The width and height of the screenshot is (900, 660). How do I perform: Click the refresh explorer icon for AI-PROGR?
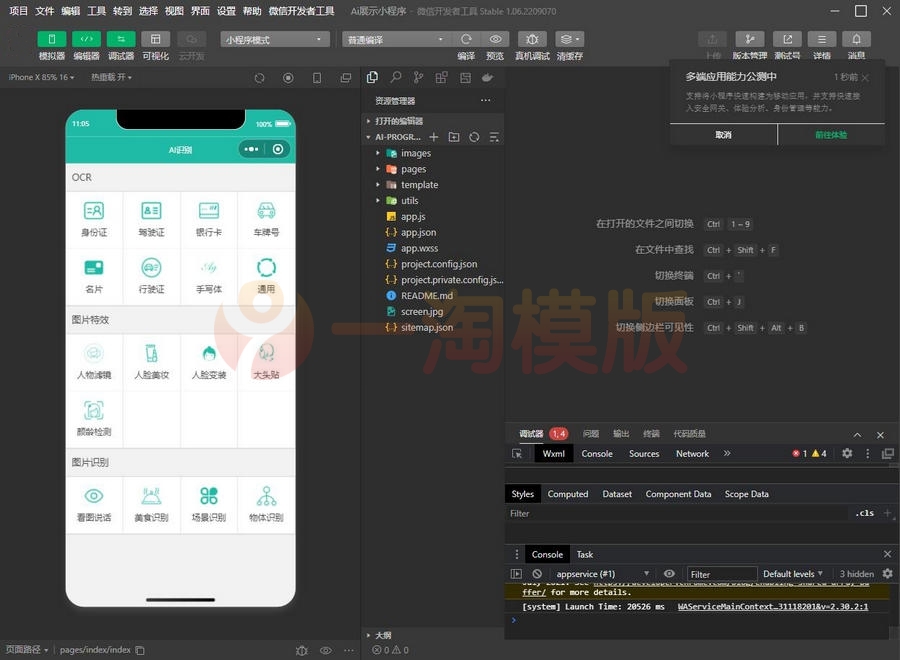(474, 137)
